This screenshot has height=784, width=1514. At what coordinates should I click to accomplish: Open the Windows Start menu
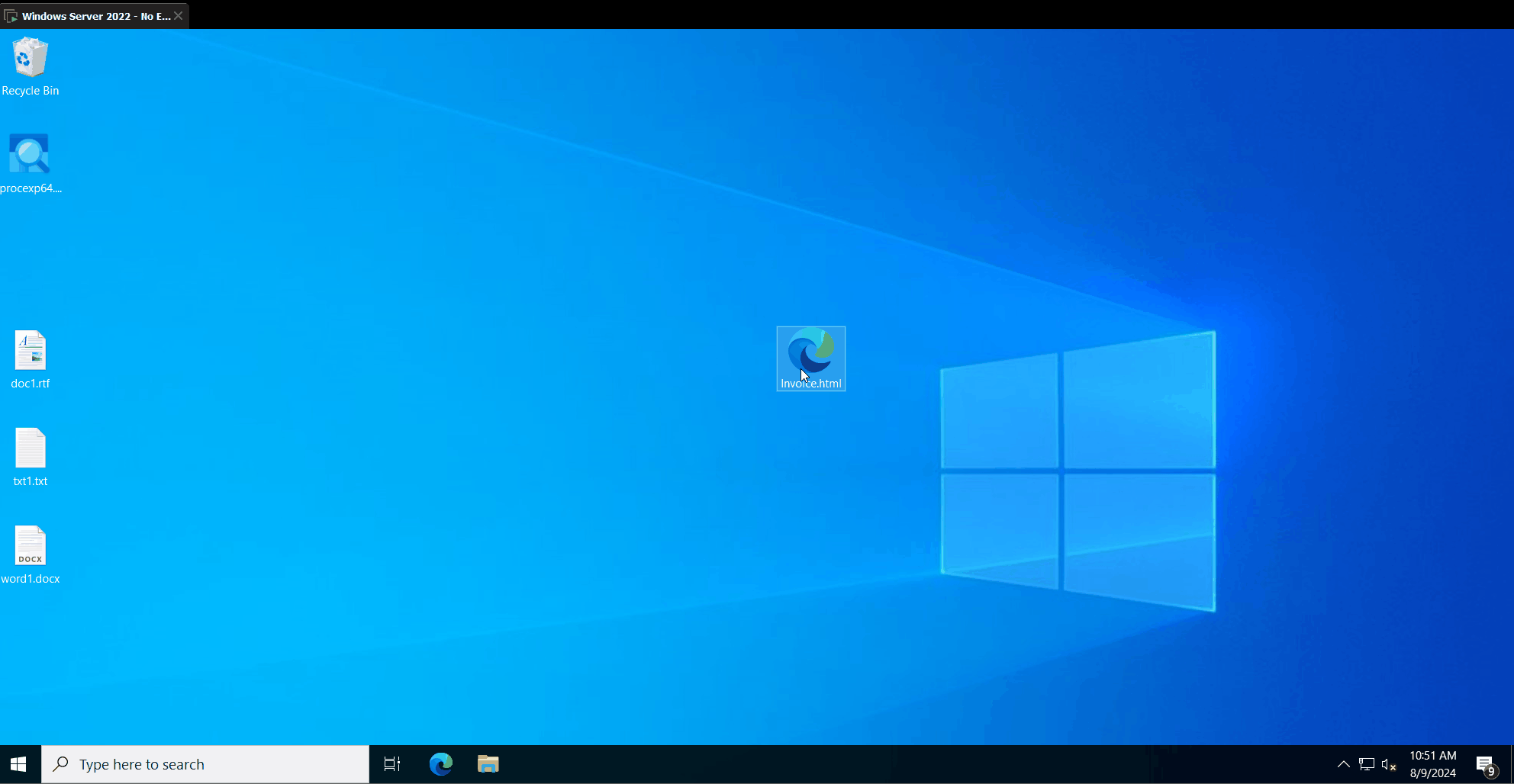click(19, 764)
